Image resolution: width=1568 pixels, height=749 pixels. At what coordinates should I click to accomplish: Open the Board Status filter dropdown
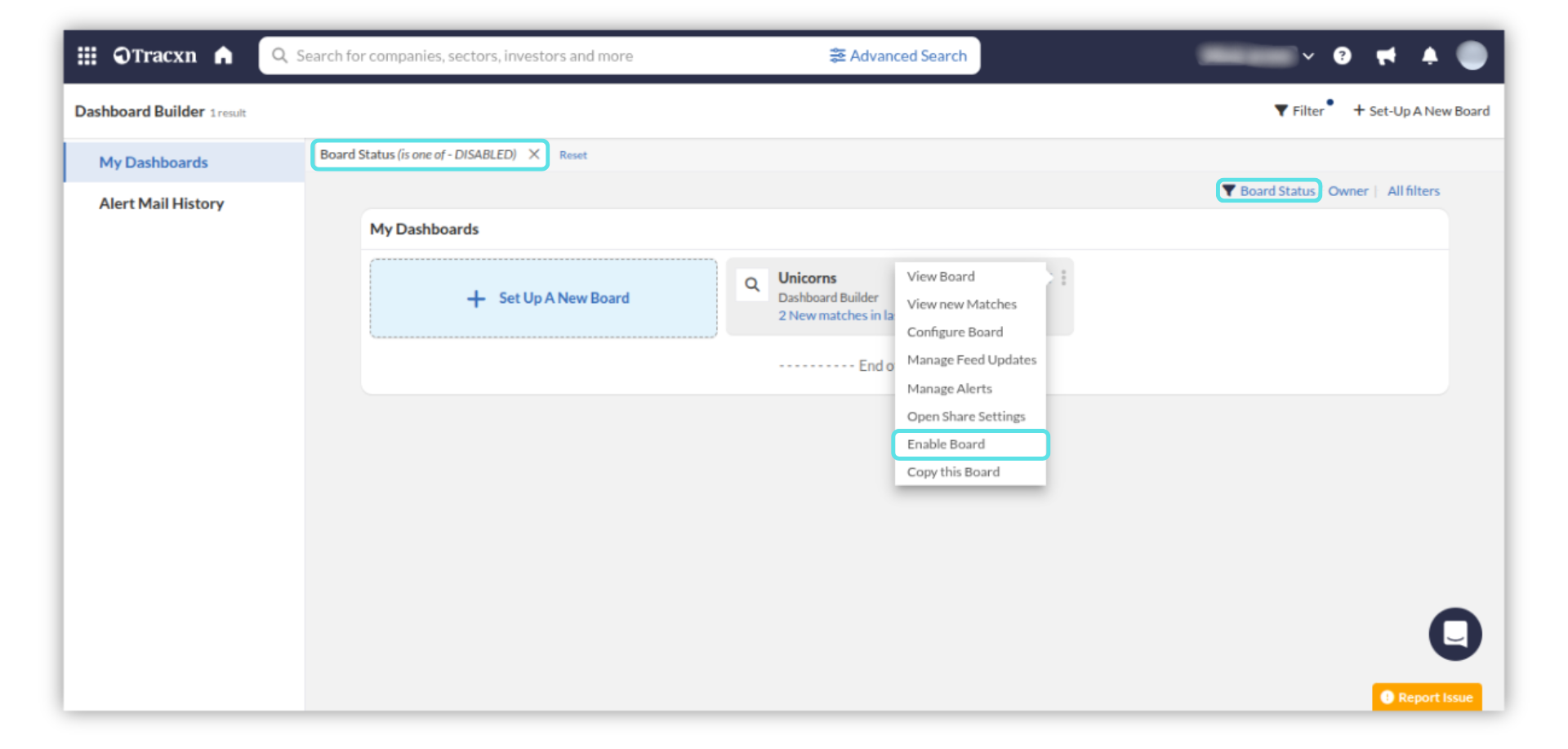pos(1269,191)
